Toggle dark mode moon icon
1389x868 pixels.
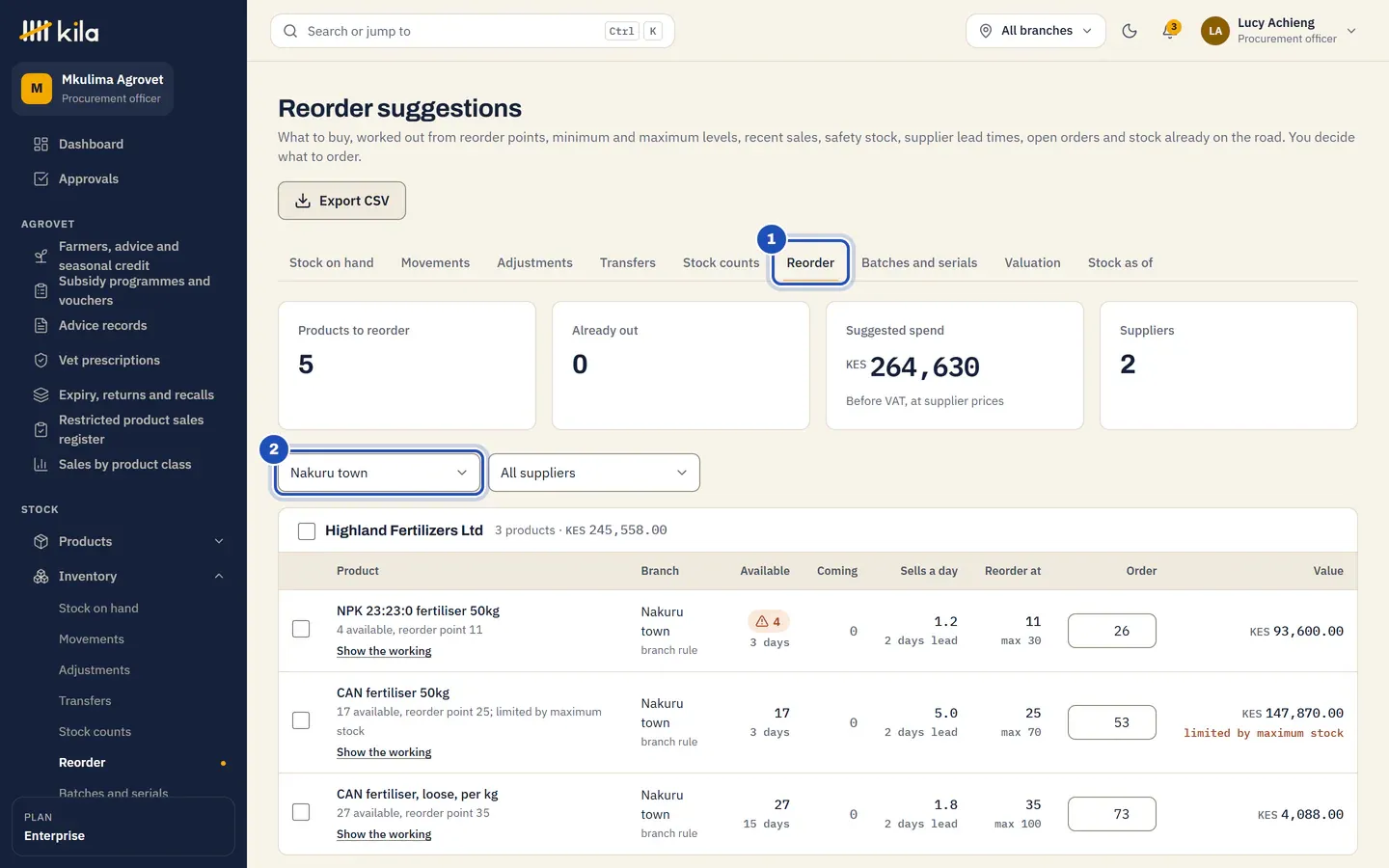[x=1130, y=31]
